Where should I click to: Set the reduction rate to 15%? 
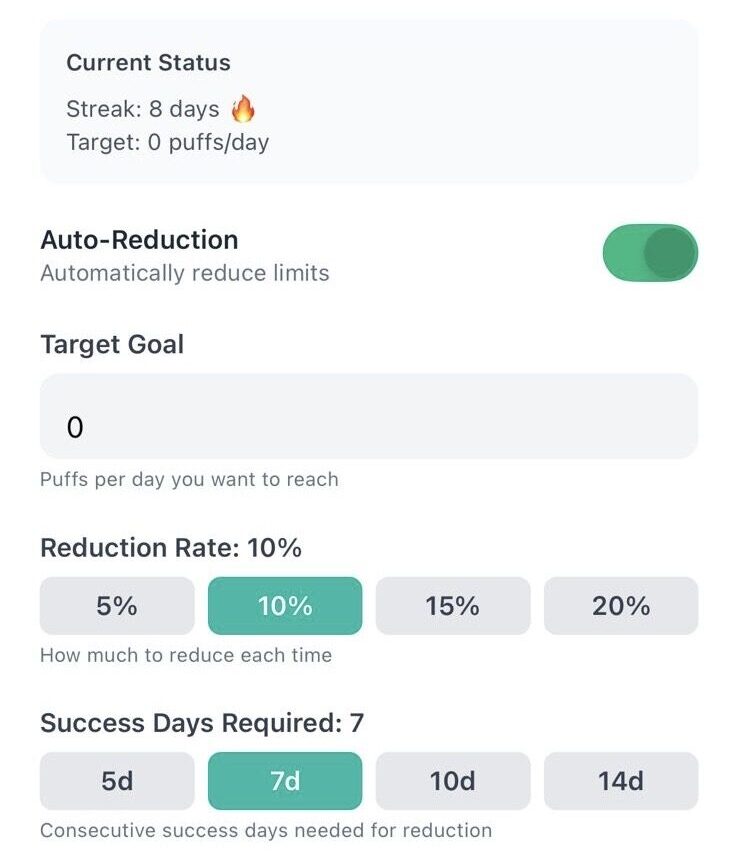(453, 606)
